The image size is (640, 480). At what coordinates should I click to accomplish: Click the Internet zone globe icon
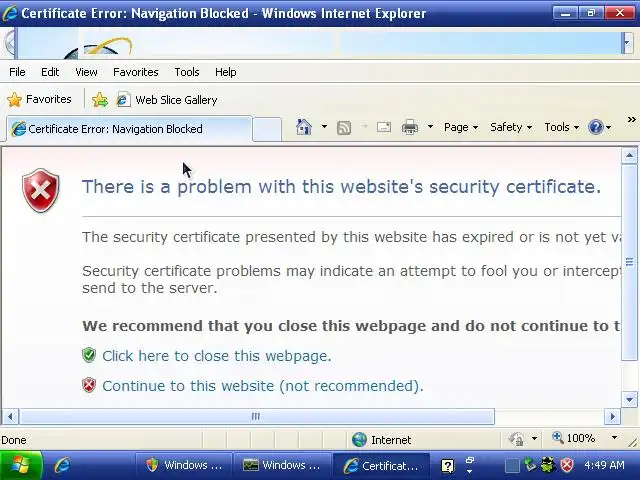pos(359,440)
